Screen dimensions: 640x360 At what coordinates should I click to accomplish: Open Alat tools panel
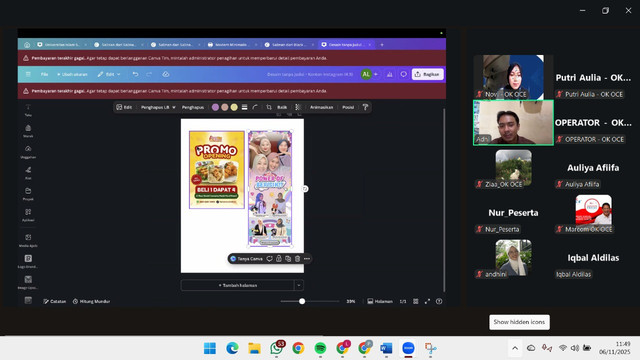[x=28, y=173]
